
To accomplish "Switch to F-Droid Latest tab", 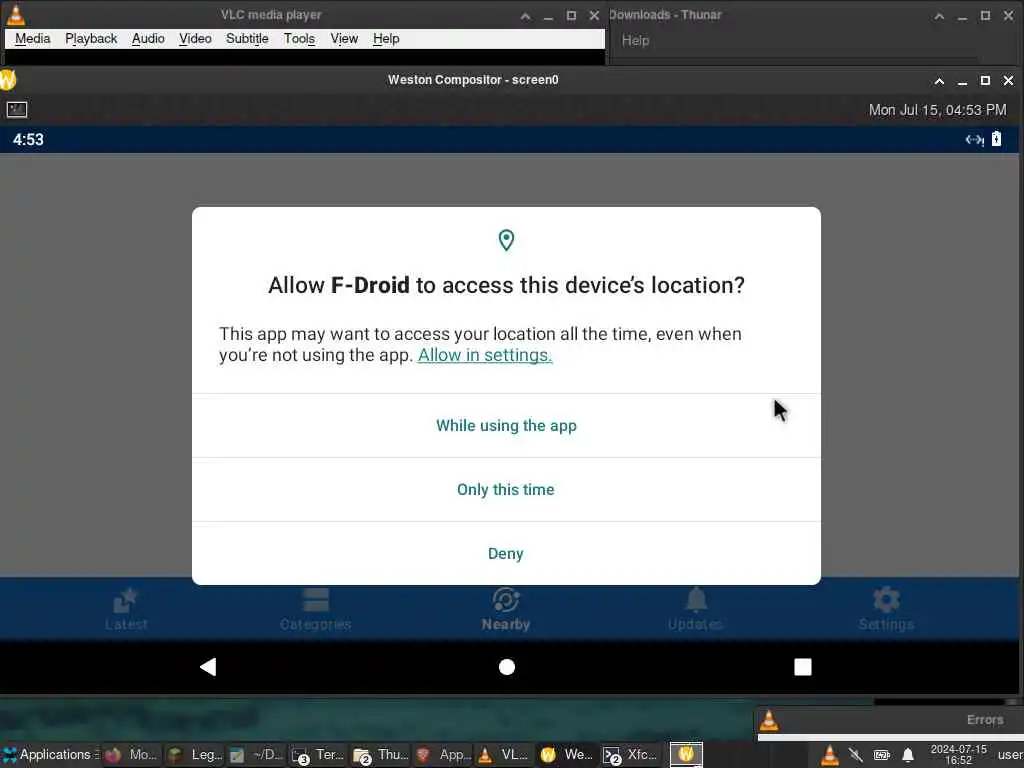I will 126,609.
